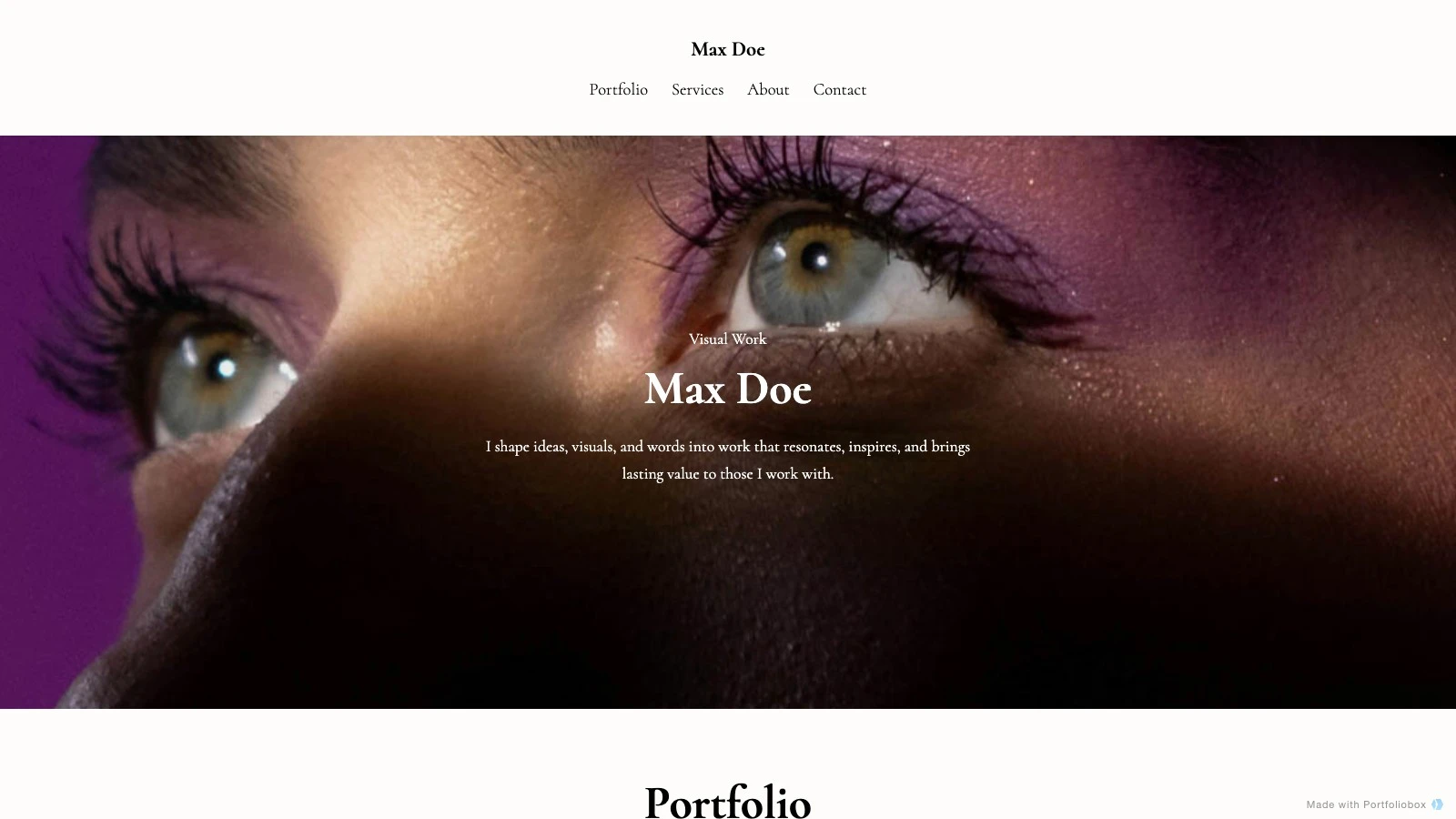Open the About menu item
Screen dimensions: 1456x819
click(x=768, y=89)
